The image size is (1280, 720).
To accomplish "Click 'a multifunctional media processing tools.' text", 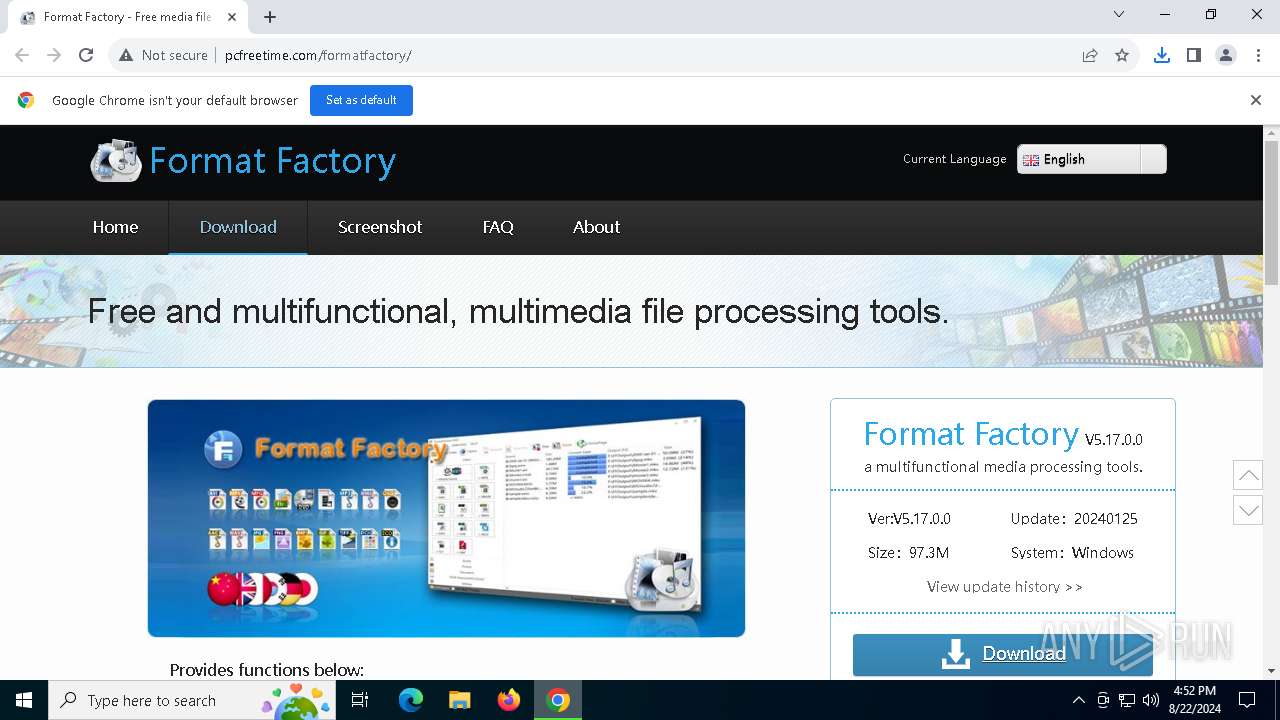I will (1003, 467).
